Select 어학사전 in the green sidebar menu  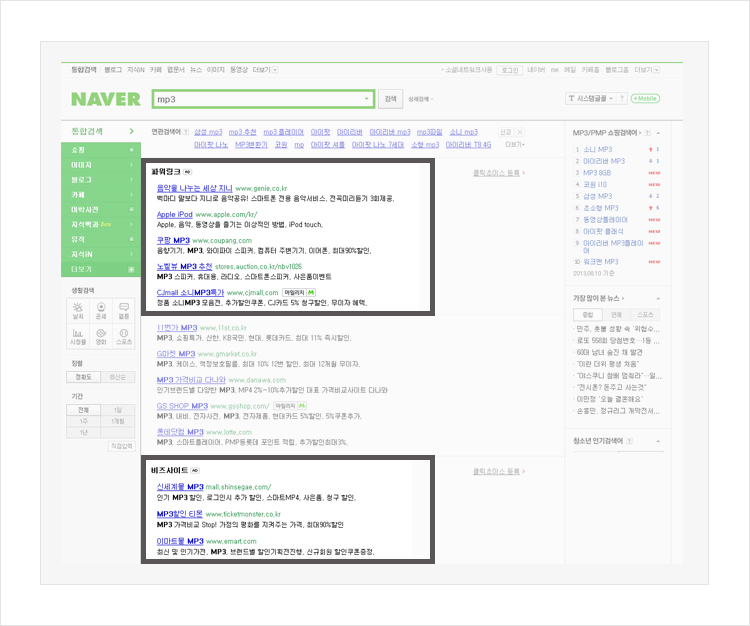pos(101,209)
